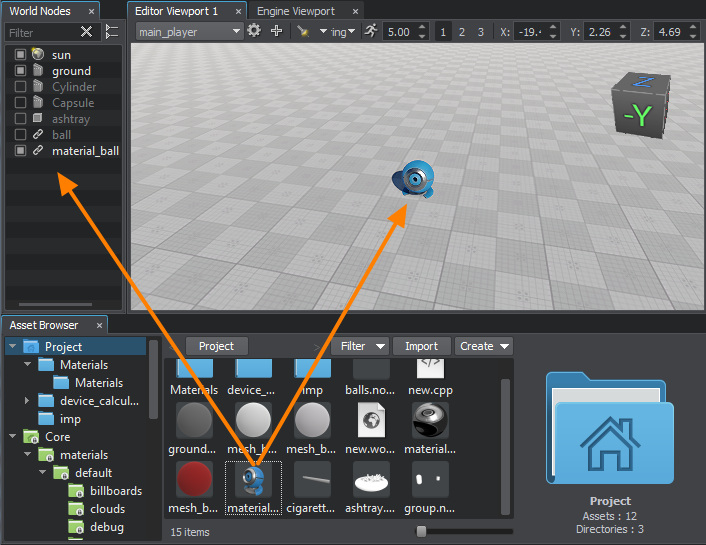Expand the device_calcul... folder in tree

[26, 401]
